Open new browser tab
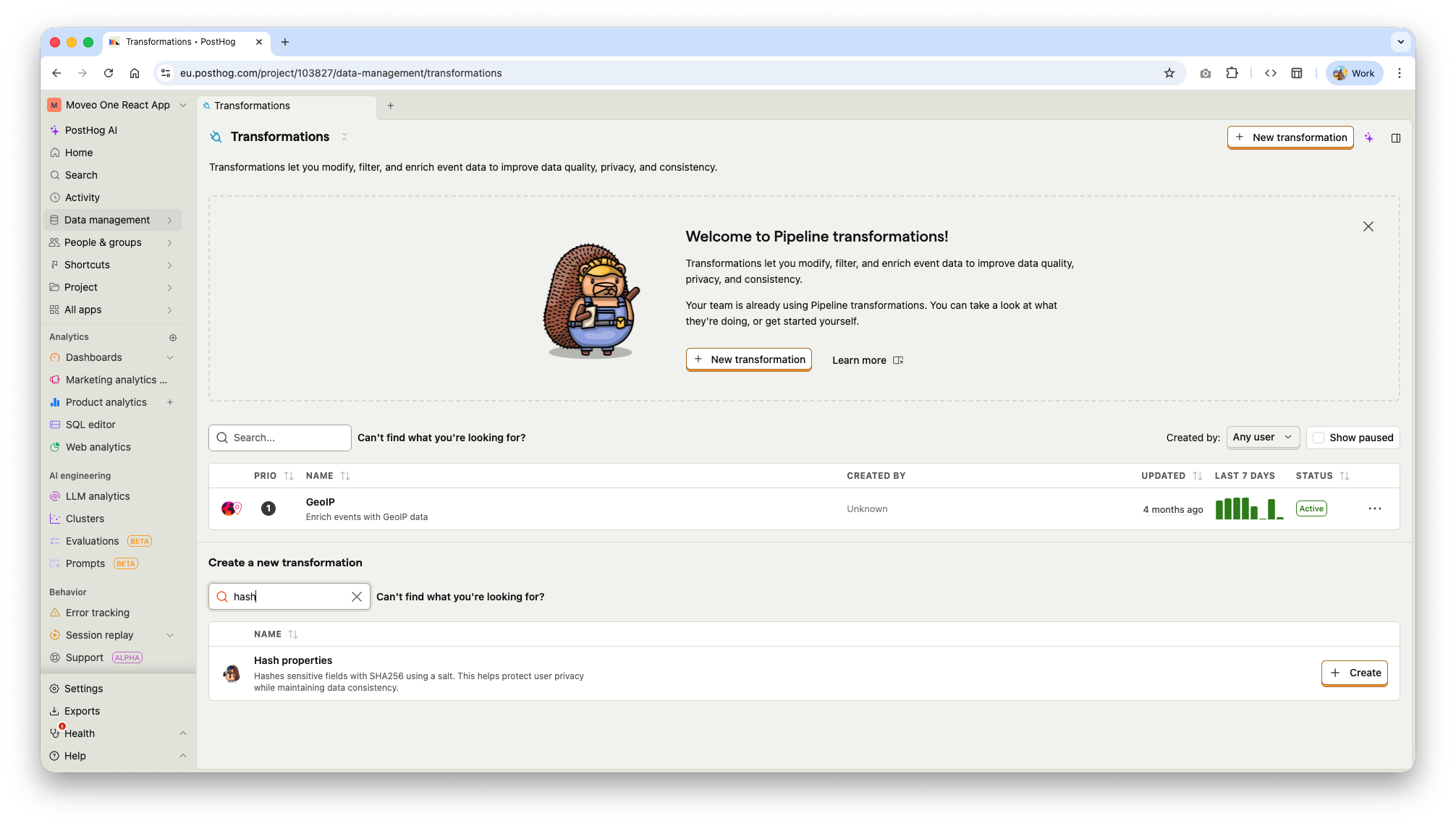1456x826 pixels. point(285,42)
